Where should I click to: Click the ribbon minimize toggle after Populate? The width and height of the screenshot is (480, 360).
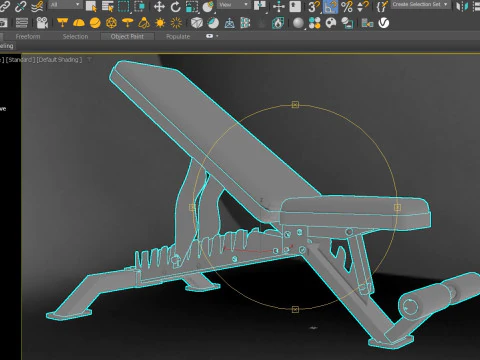(x=209, y=36)
